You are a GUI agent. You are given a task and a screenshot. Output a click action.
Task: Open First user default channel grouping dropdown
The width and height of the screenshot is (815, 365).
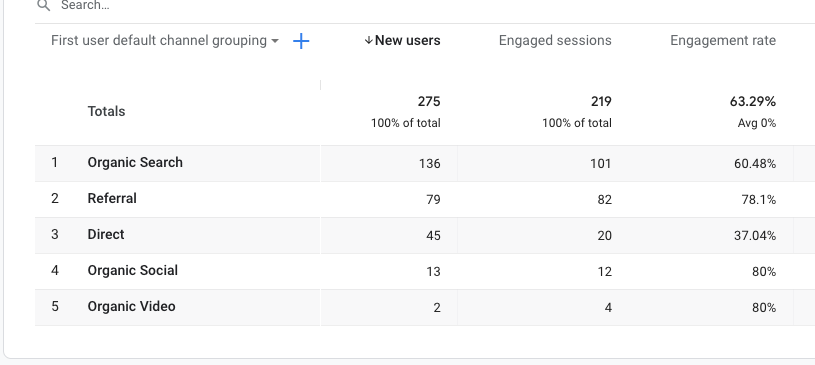[x=165, y=41]
